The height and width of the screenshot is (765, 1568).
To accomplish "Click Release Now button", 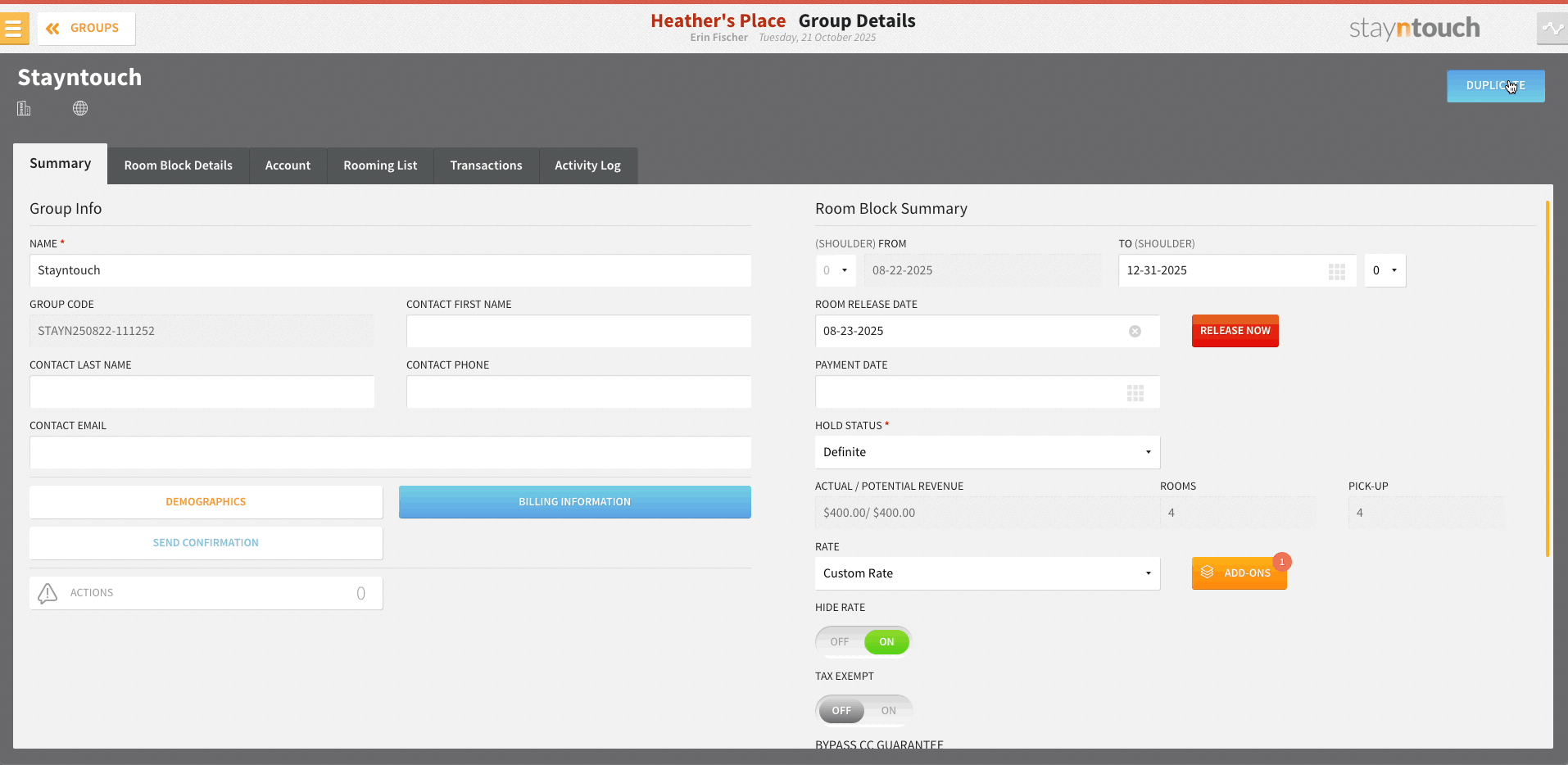I will point(1235,331).
